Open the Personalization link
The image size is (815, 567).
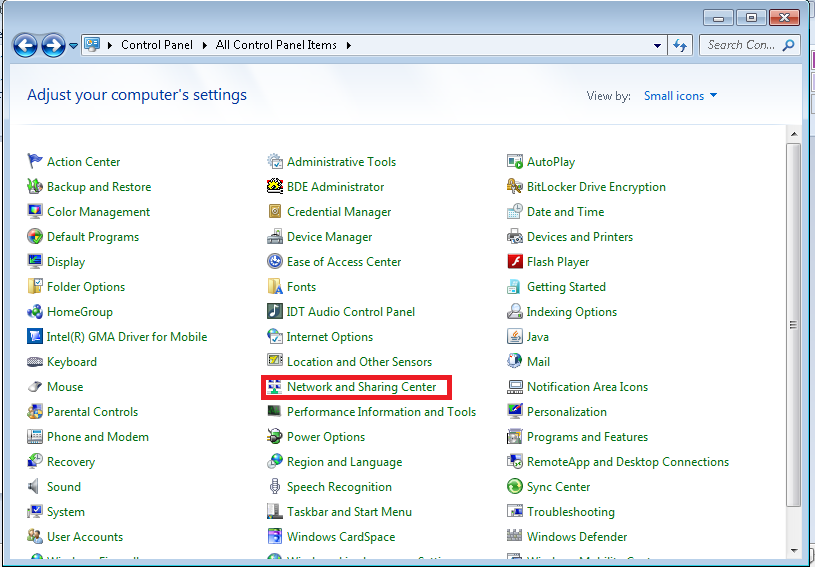coord(567,412)
